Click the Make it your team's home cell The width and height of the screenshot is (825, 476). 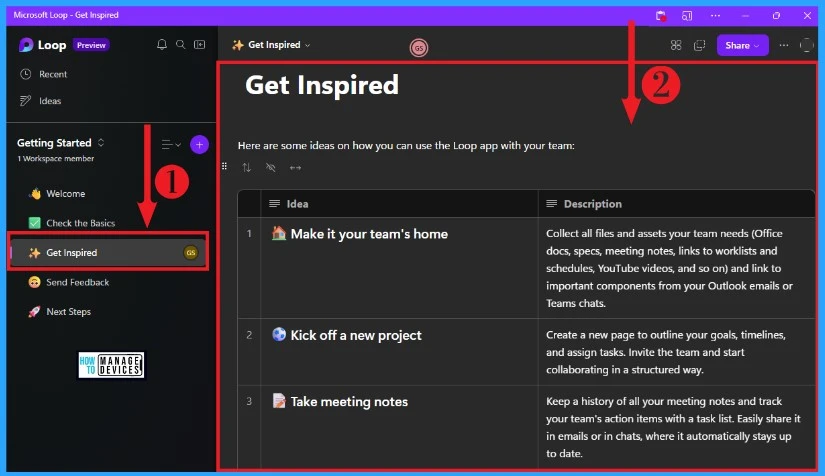(x=399, y=268)
